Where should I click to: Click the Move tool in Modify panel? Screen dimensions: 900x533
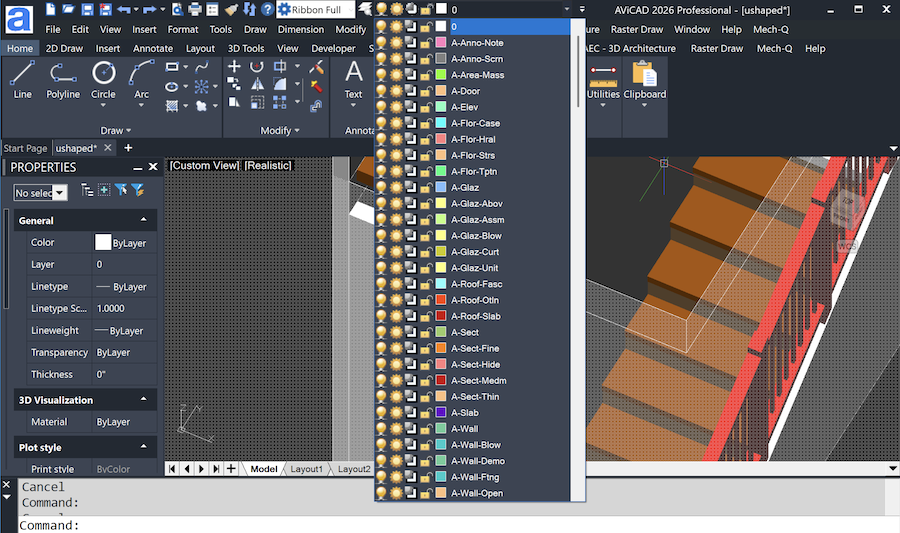click(x=234, y=66)
